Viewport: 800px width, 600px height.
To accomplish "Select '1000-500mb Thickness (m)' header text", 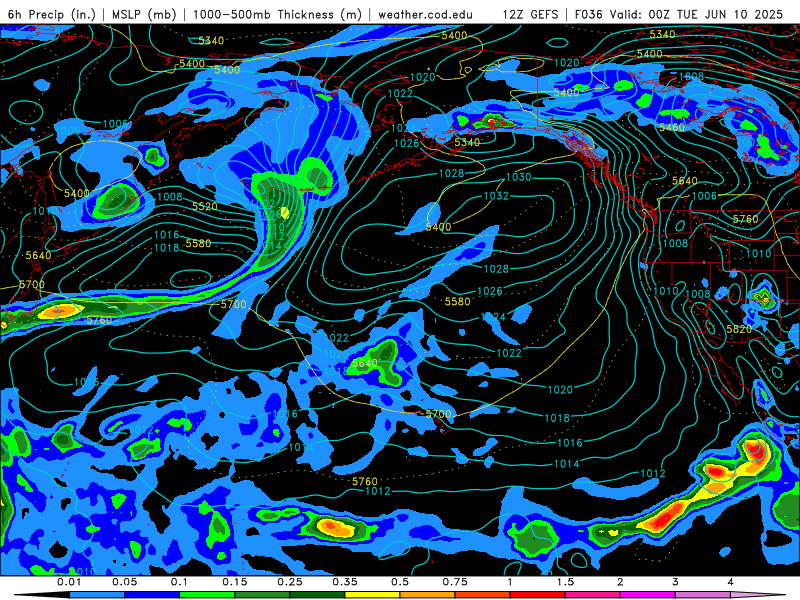I will coord(277,14).
